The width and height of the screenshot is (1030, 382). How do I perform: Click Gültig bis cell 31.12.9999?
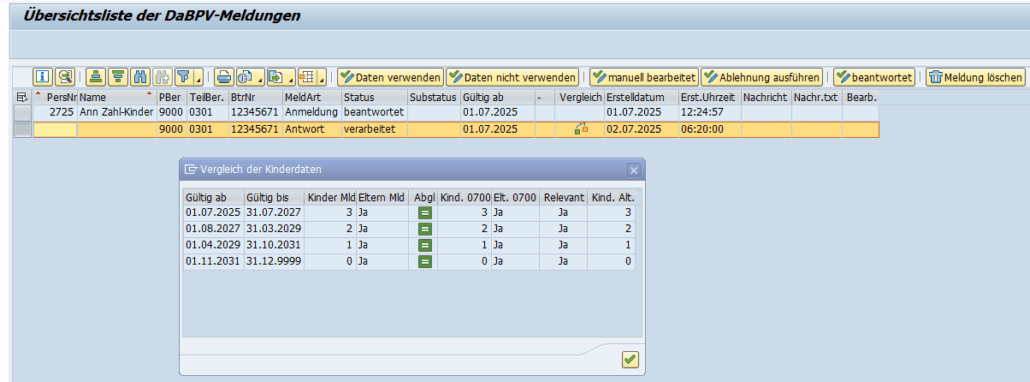point(273,262)
